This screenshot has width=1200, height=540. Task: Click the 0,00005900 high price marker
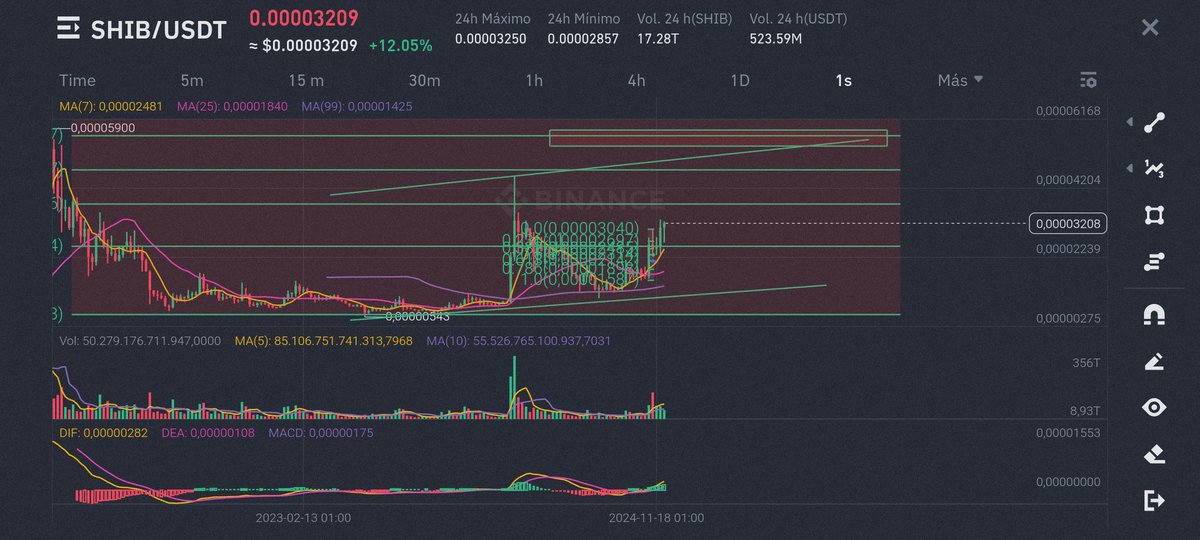point(104,128)
